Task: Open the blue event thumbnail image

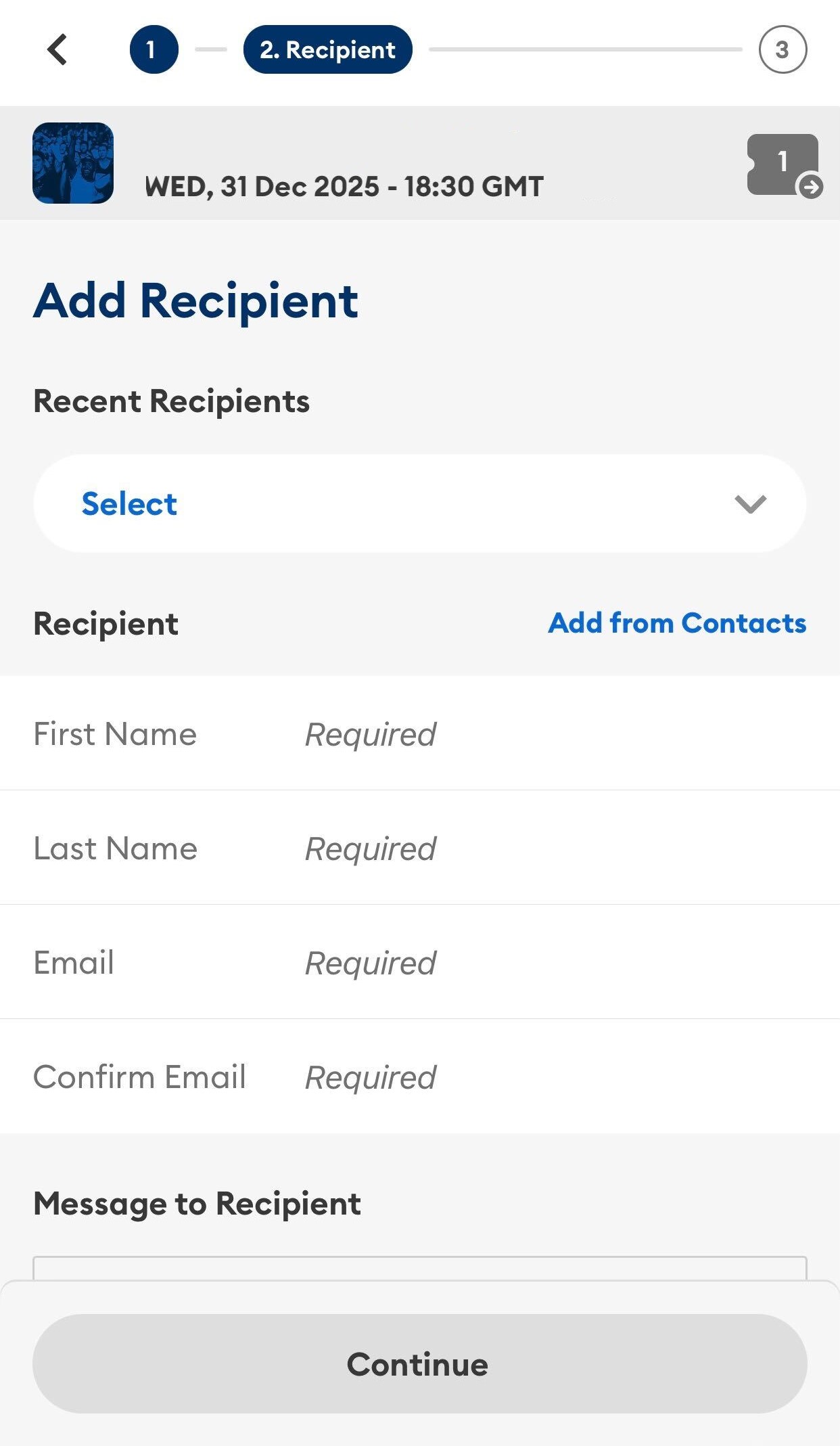Action: (73, 163)
